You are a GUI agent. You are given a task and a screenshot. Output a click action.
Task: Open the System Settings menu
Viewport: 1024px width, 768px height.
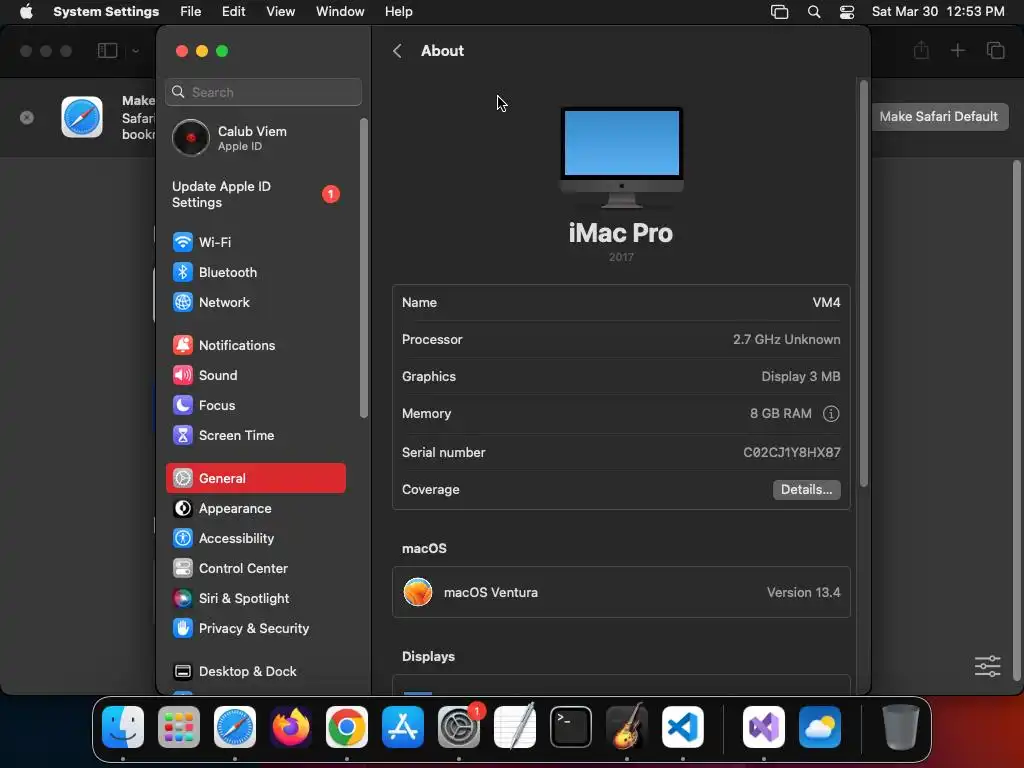[106, 12]
